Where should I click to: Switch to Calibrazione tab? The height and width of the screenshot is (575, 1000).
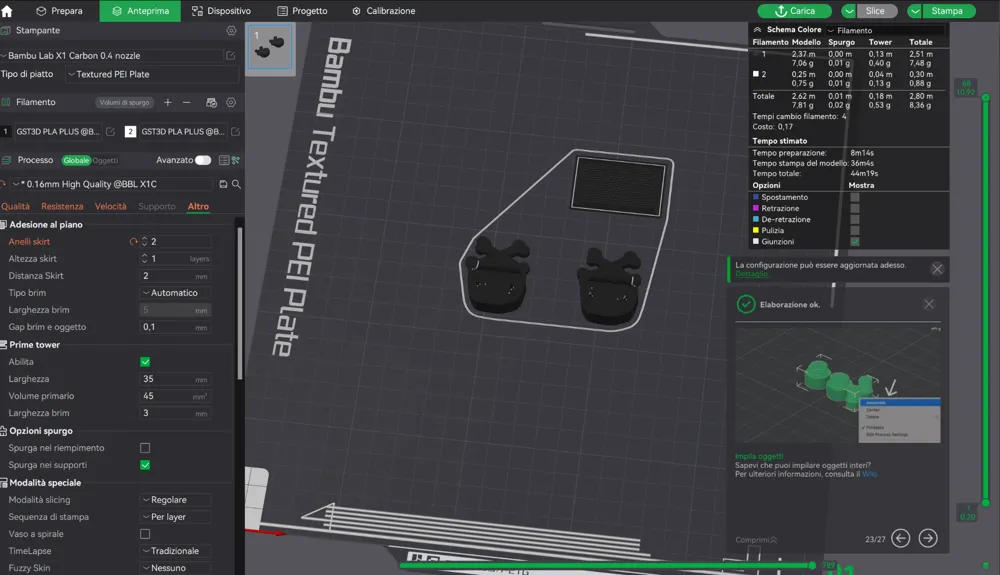383,11
